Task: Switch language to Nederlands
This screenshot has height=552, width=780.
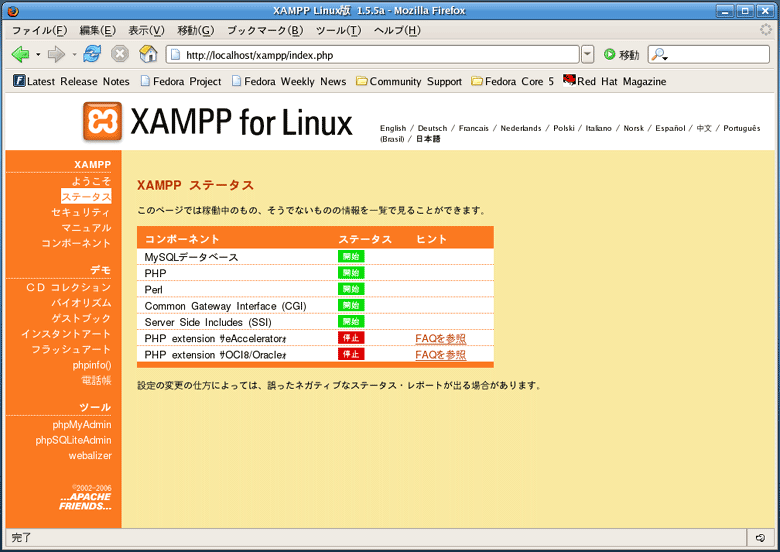Action: pos(521,128)
